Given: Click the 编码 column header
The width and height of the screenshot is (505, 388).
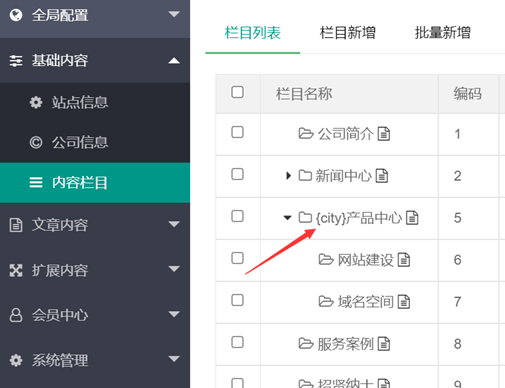Looking at the screenshot, I should coord(467,94).
